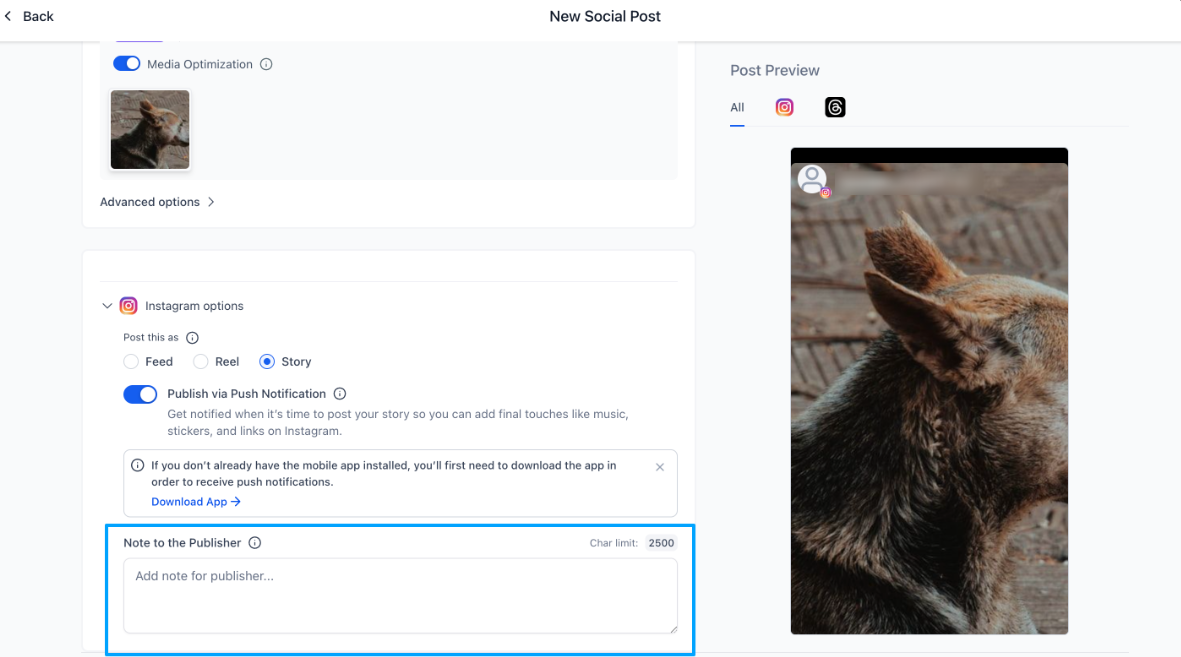Select the Feed radio button
This screenshot has height=657, width=1181.
tap(131, 362)
